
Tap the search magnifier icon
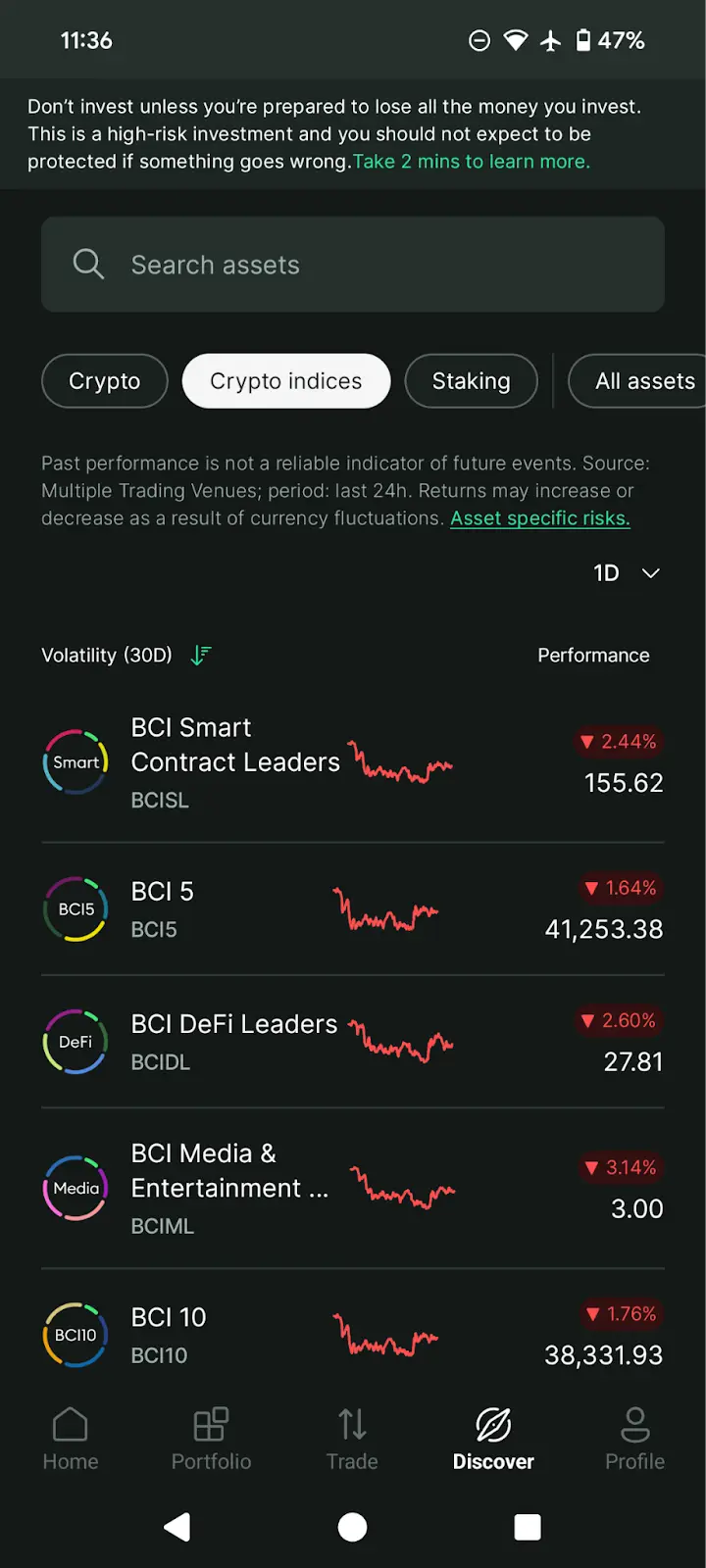[x=88, y=265]
